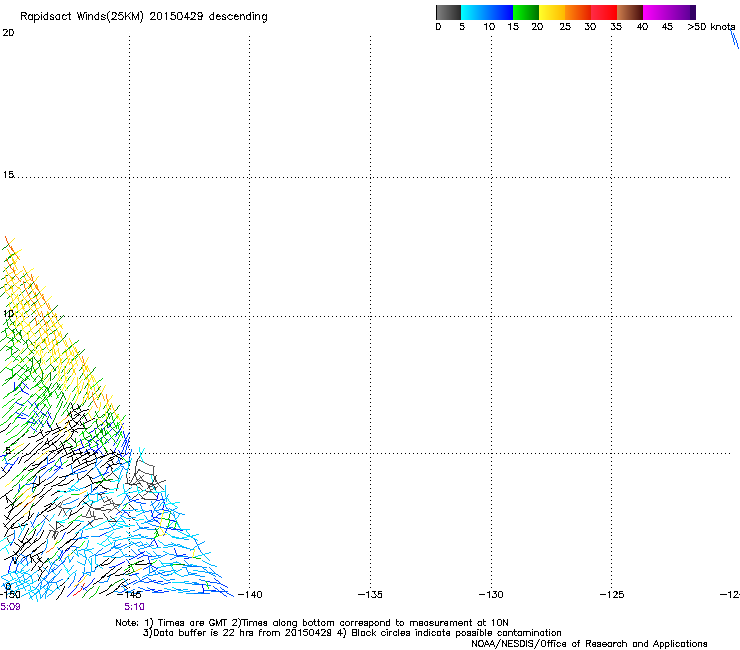Click the longitude label -130
Image resolution: width=740 pixels, height=650 pixels.
491,595
